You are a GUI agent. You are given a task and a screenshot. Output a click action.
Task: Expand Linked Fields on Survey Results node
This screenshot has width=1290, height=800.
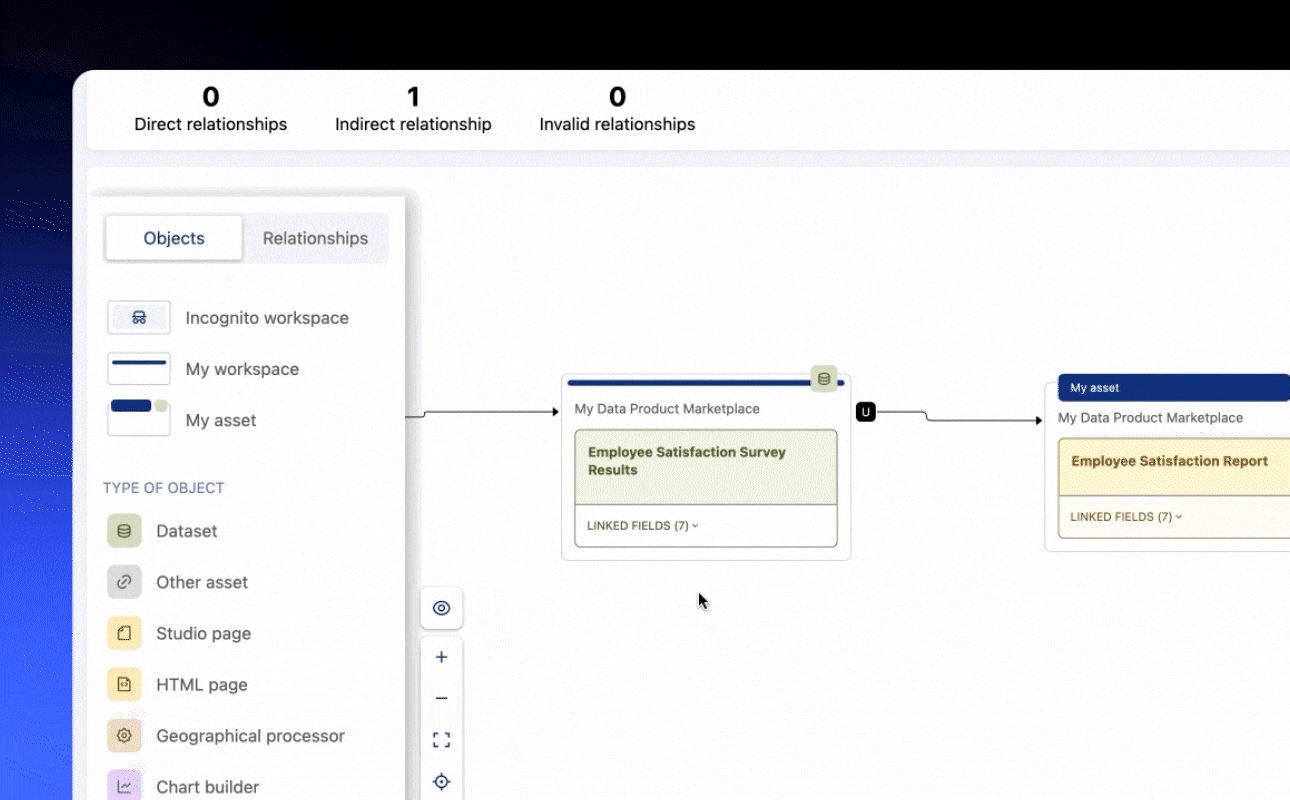(x=642, y=526)
